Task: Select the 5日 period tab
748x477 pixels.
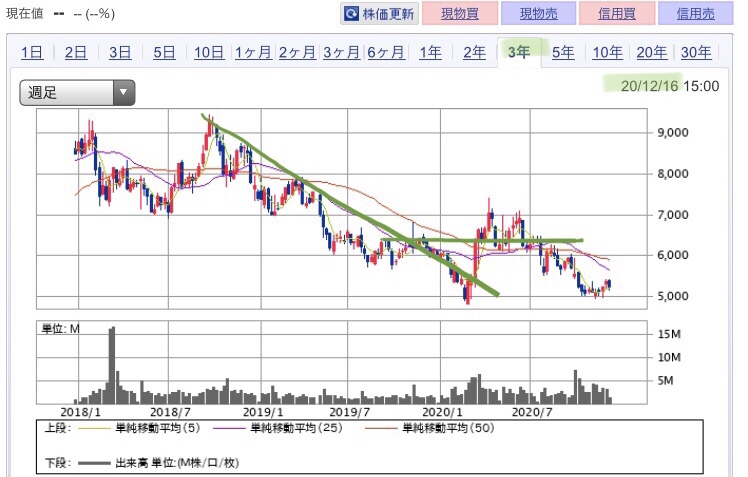Action: coord(164,52)
